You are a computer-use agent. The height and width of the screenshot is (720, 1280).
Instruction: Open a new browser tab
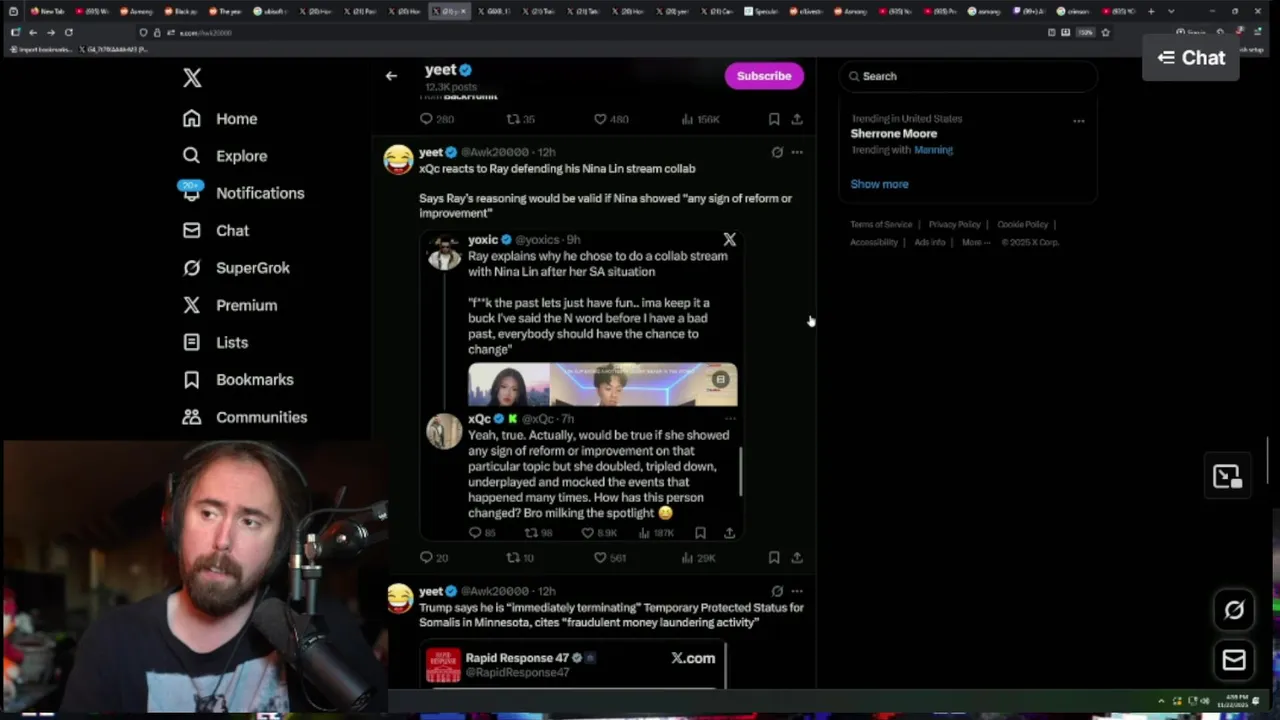(1151, 11)
